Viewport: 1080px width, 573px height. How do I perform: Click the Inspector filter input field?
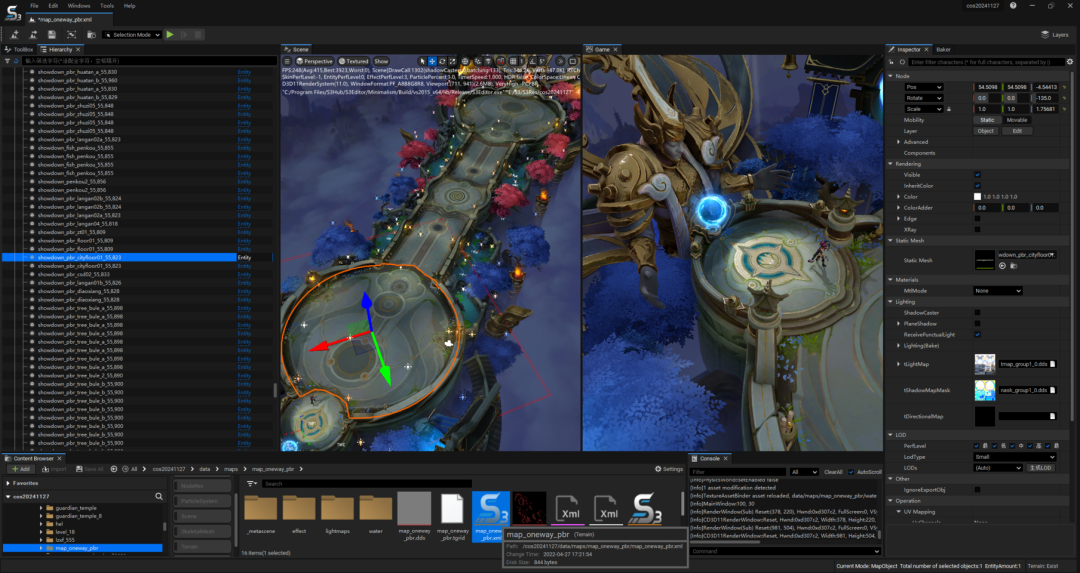986,62
